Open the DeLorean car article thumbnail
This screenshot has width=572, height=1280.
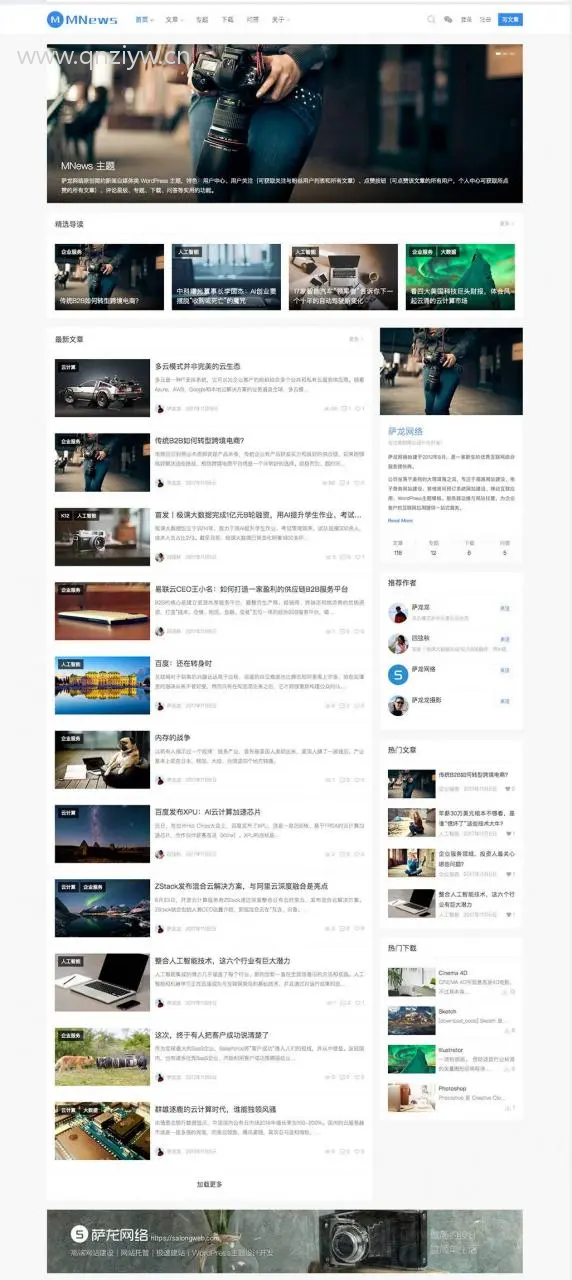[102, 389]
